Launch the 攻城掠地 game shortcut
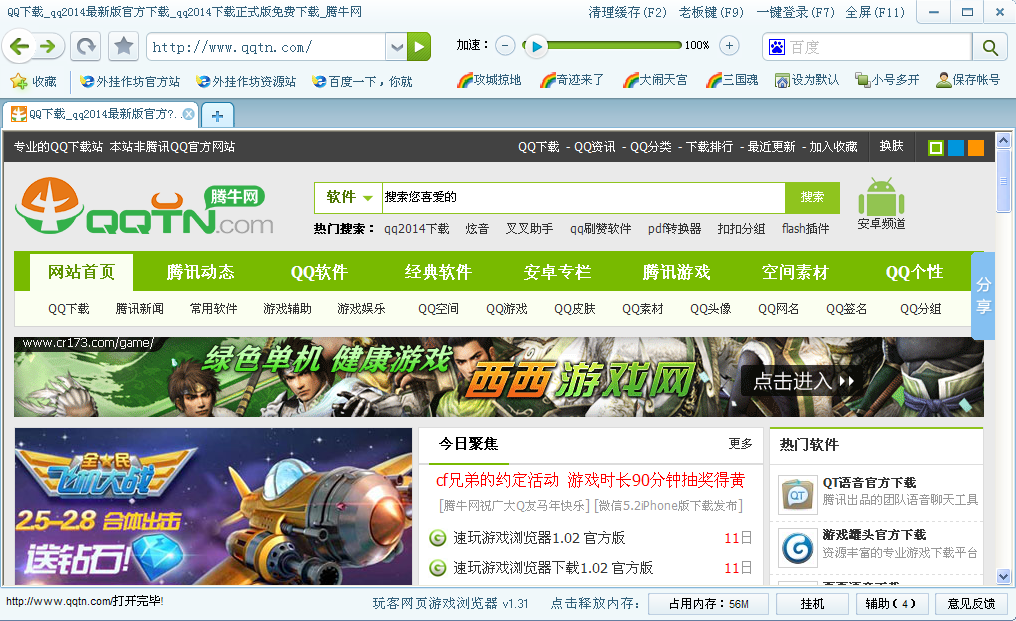This screenshot has width=1016, height=621. (489, 80)
